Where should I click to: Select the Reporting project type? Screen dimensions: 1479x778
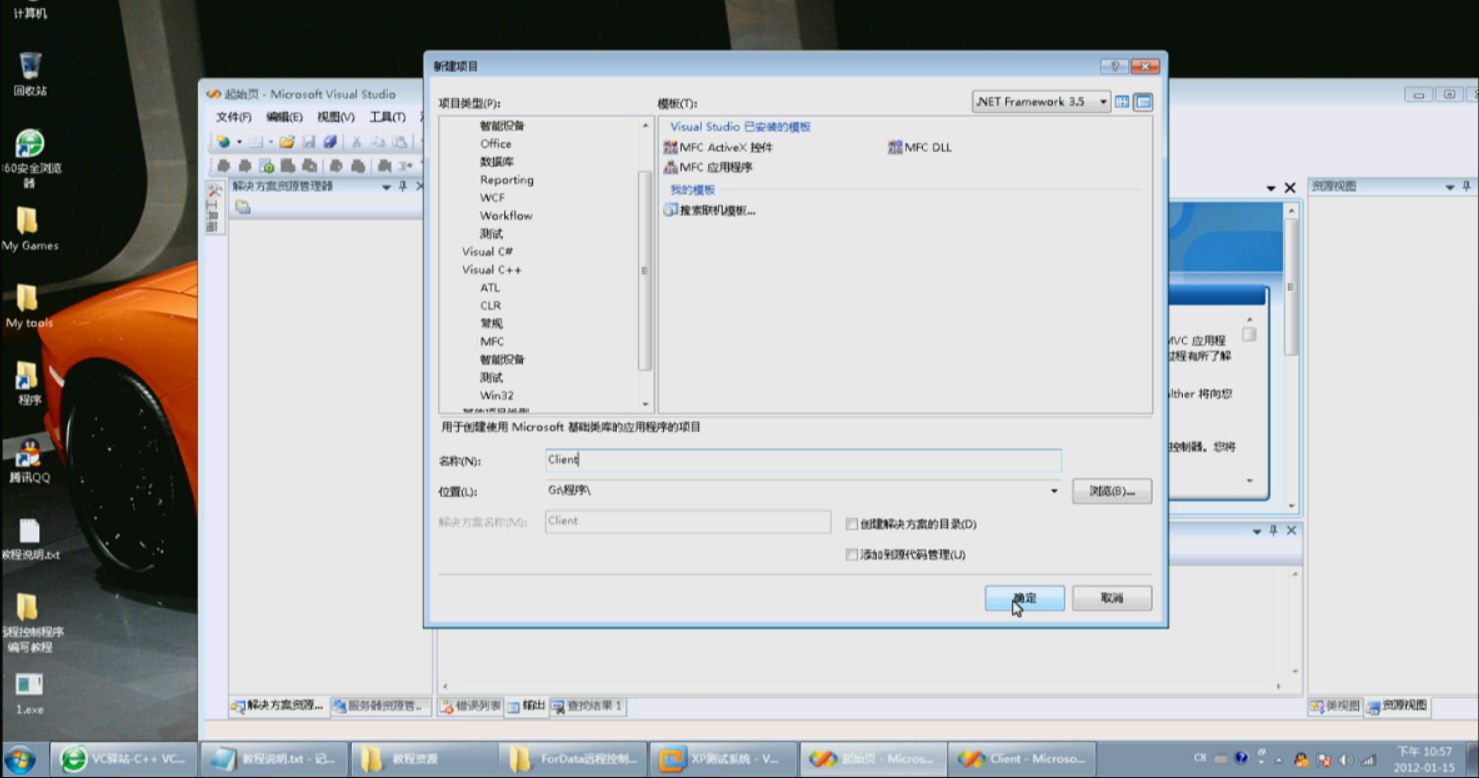click(x=507, y=180)
